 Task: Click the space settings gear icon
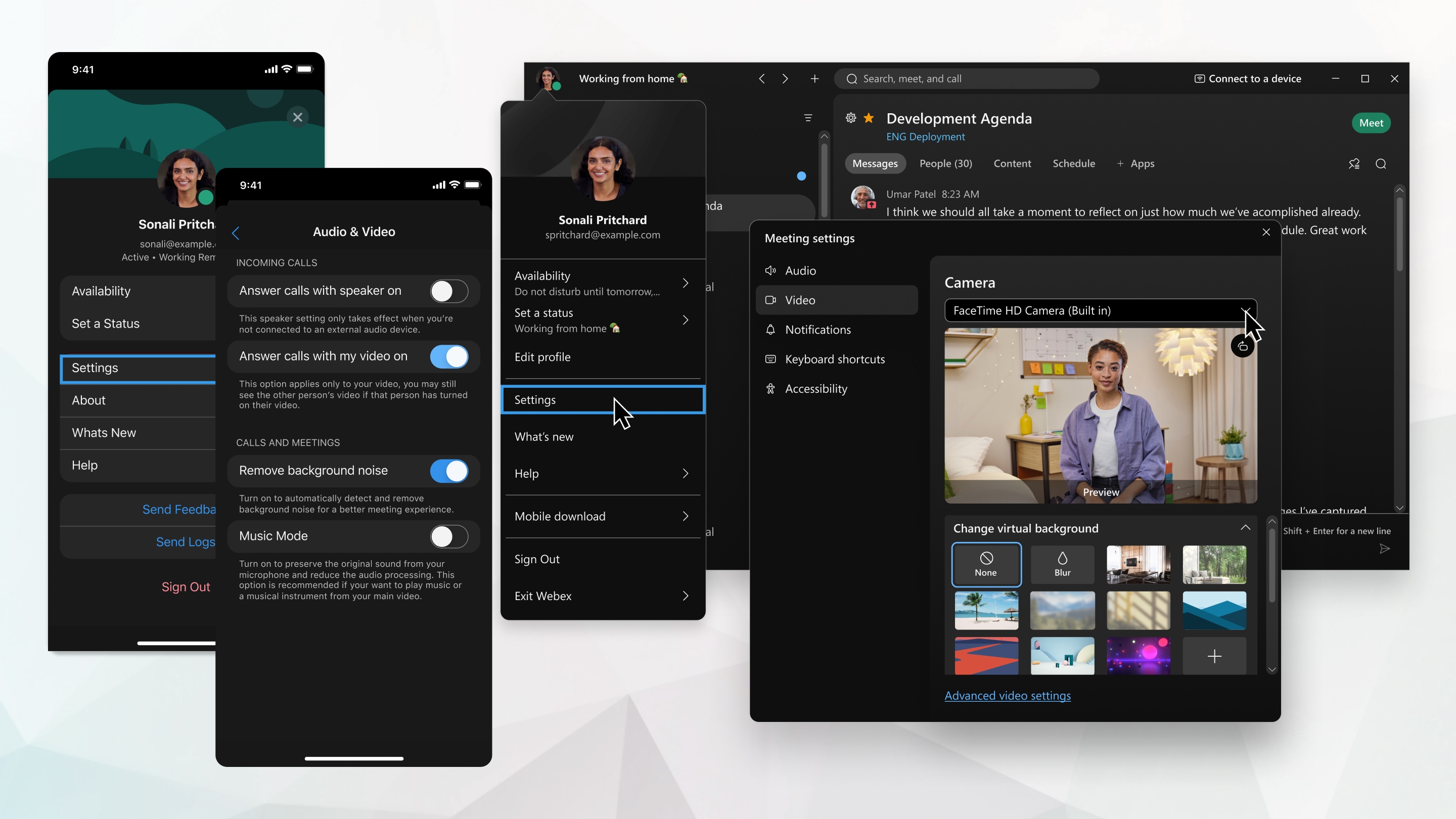(851, 118)
